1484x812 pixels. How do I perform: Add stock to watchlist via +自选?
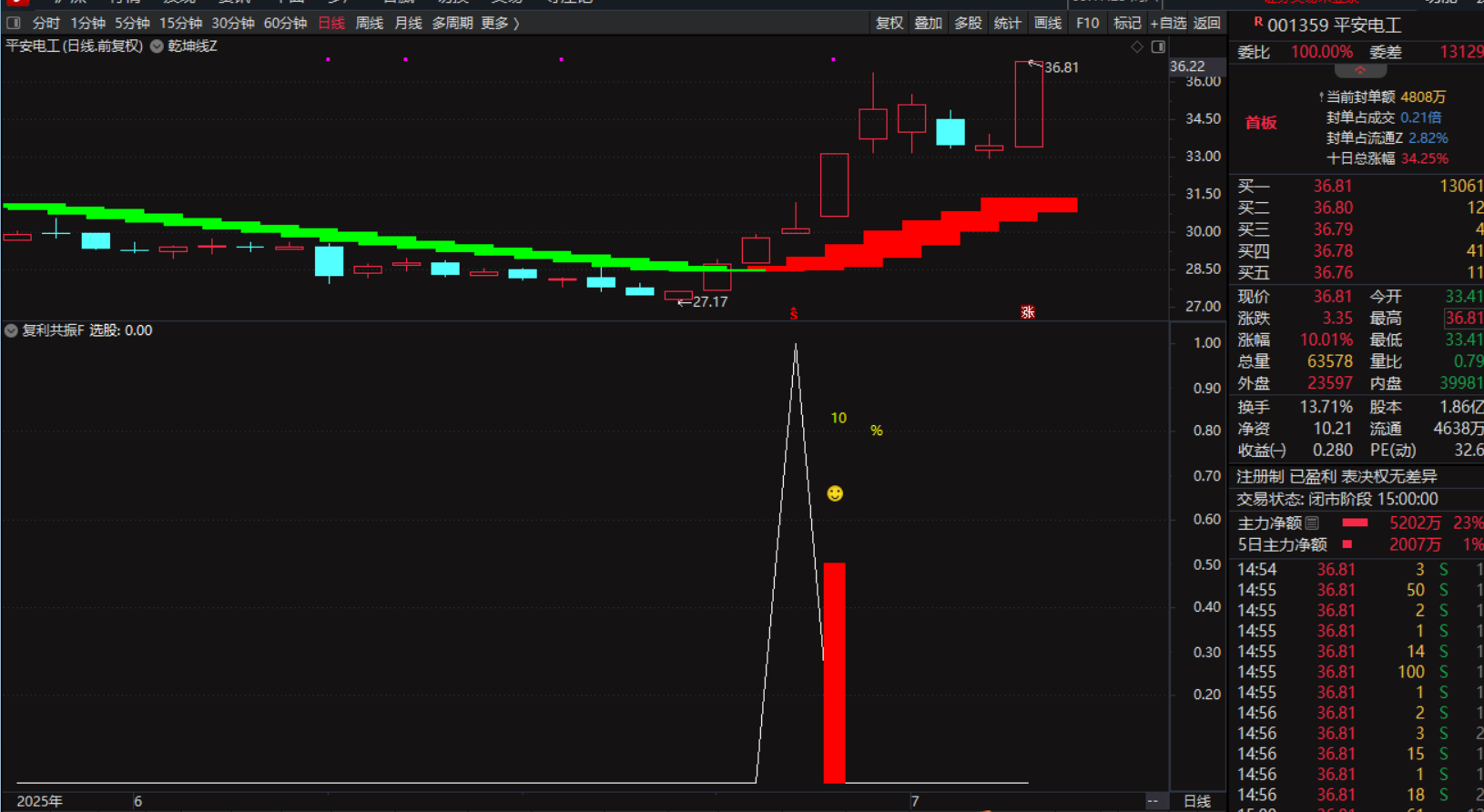(1168, 23)
